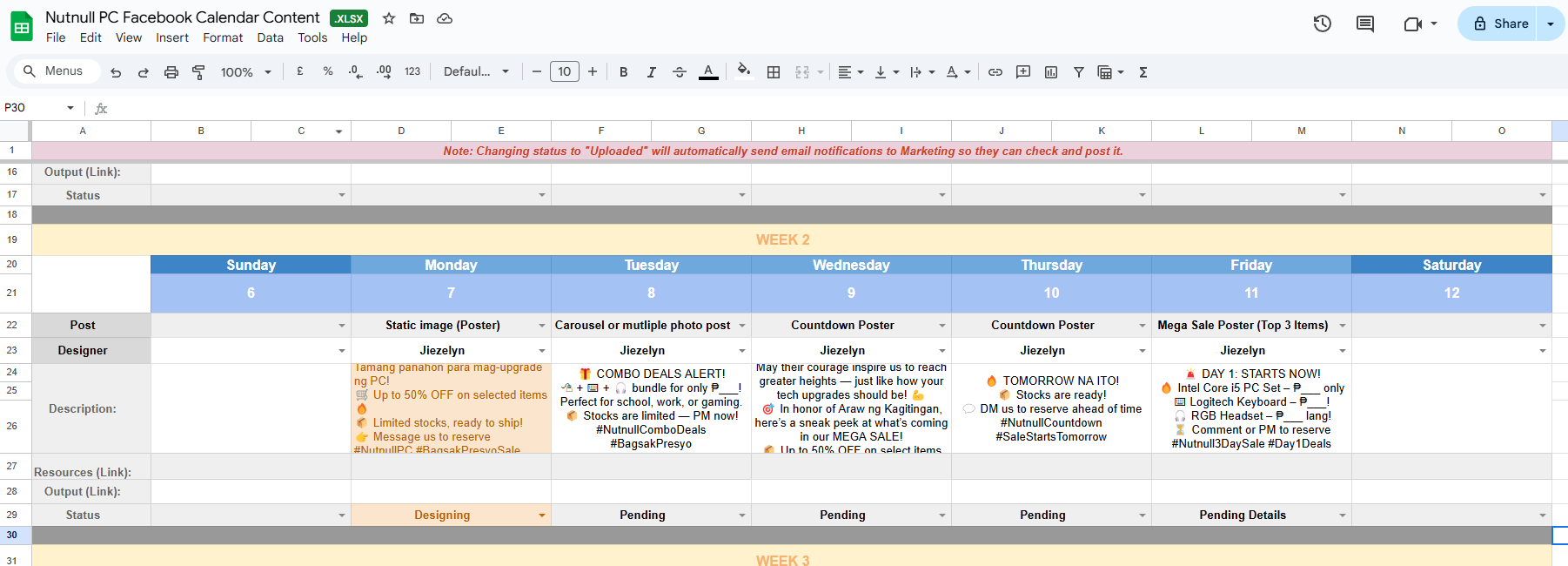Click the Redo icon
This screenshot has width=1568, height=566.
144,72
